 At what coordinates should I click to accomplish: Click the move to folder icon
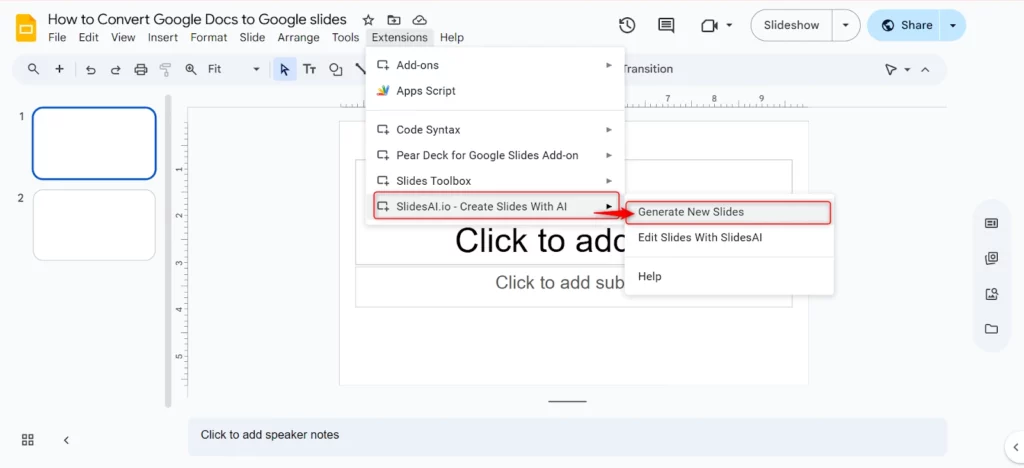(393, 20)
